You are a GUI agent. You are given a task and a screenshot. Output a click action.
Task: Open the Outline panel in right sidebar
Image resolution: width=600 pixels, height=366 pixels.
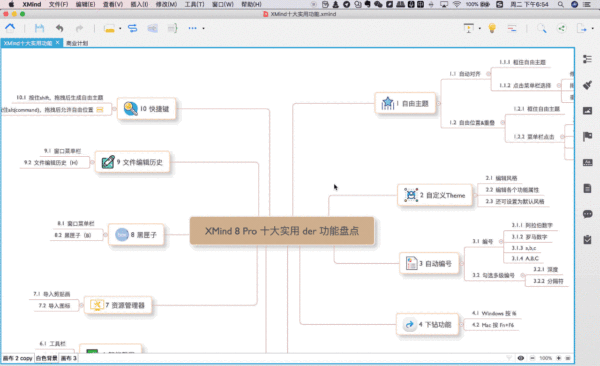[587, 59]
